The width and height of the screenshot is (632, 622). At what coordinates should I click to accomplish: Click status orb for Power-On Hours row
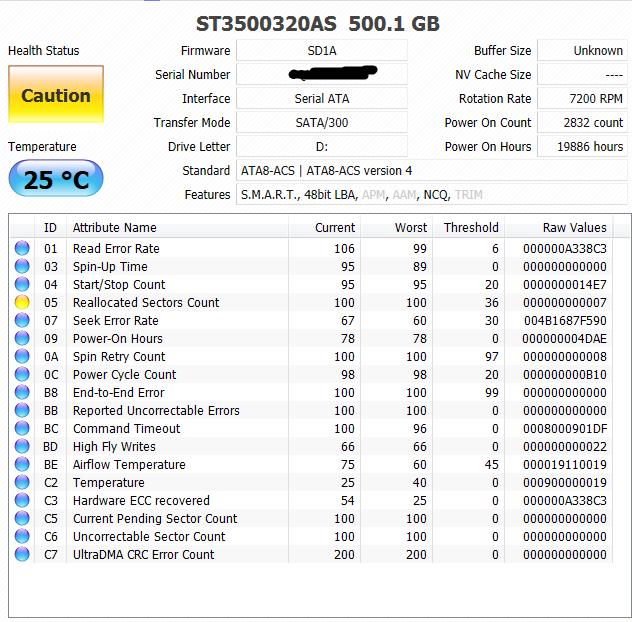pyautogui.click(x=22, y=338)
